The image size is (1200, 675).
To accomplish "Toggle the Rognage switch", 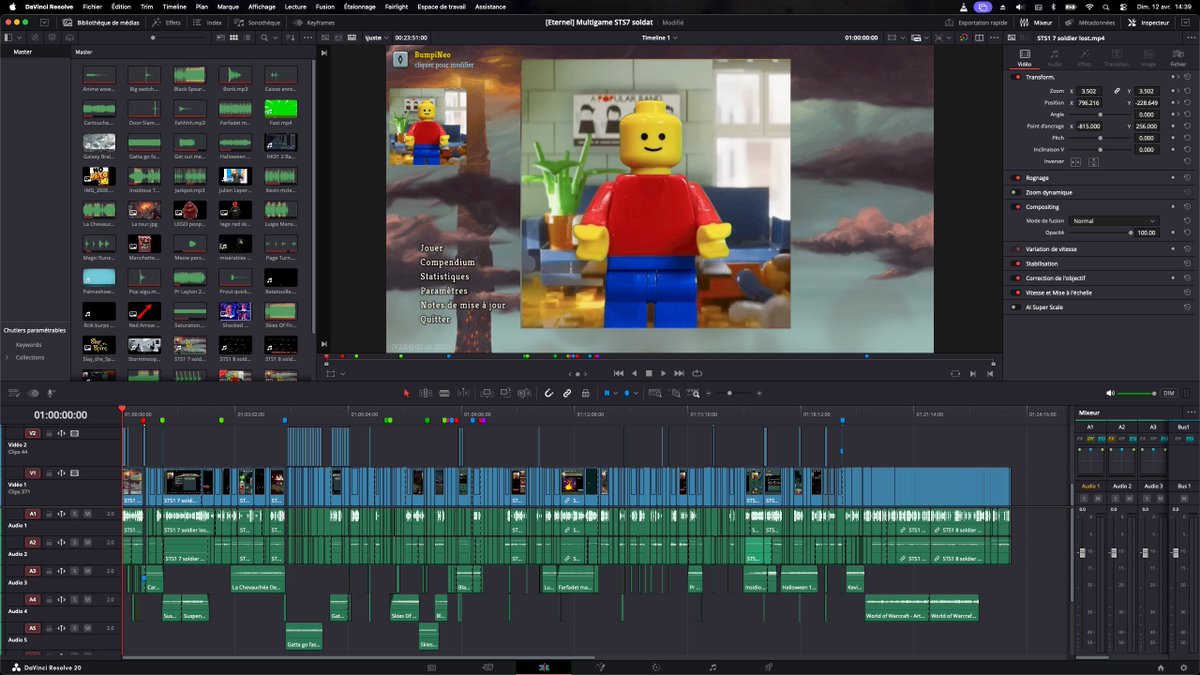I will coord(1018,178).
